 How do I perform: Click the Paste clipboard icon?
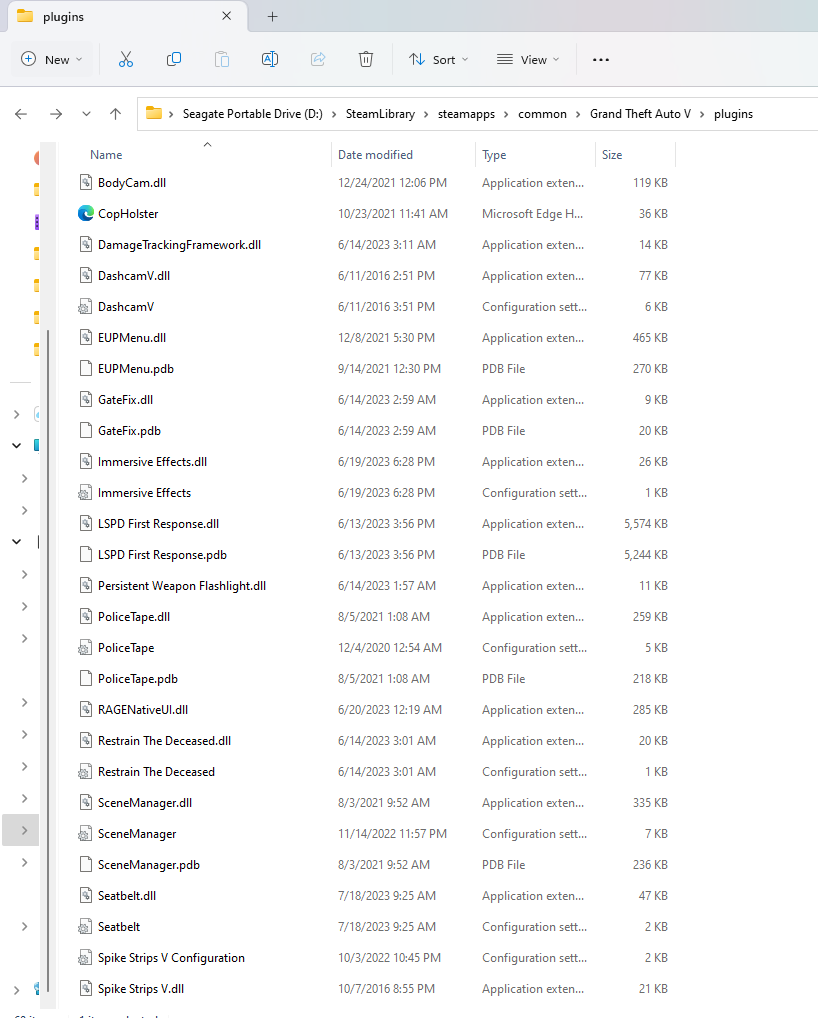222,60
